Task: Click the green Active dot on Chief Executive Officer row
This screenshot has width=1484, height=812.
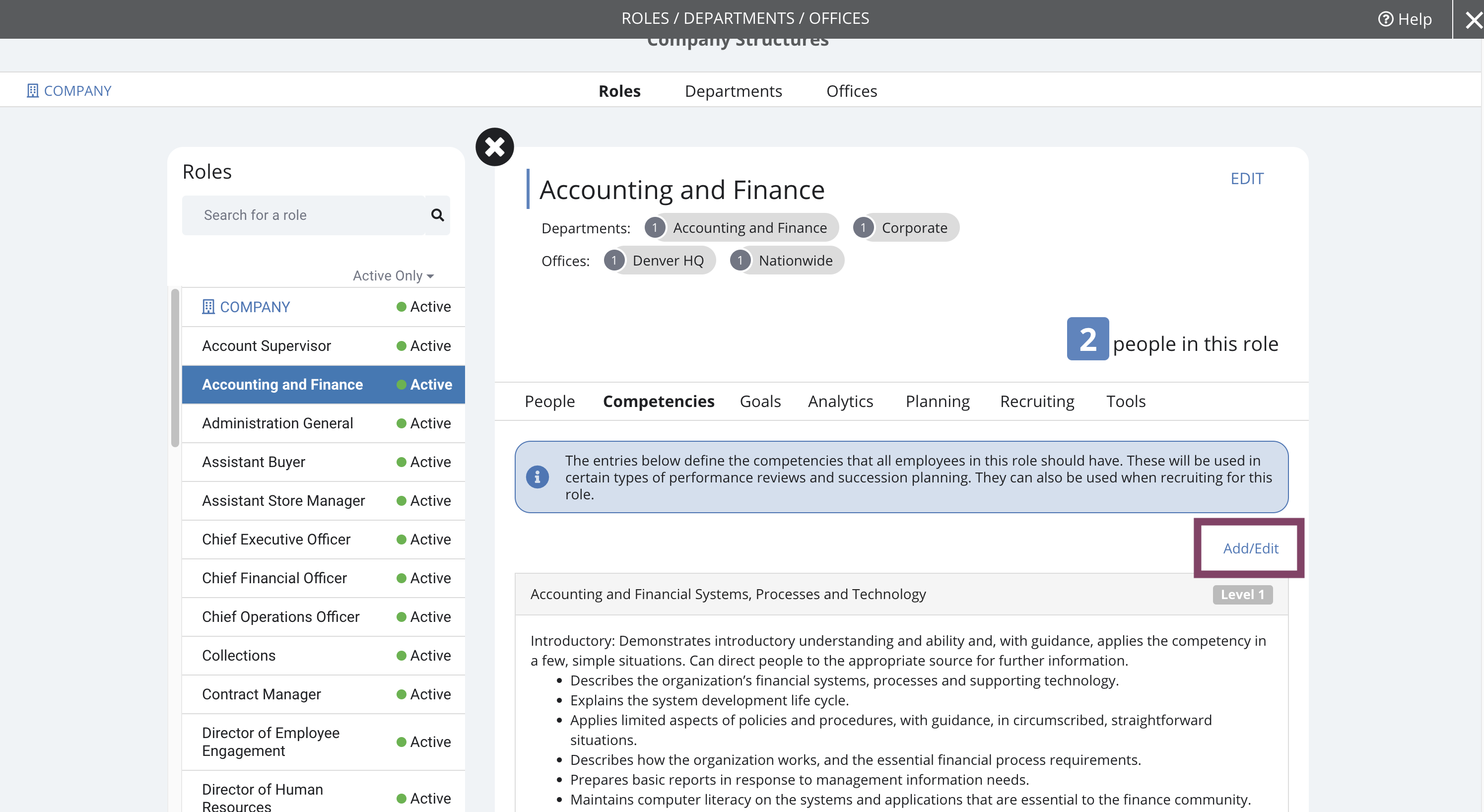Action: click(402, 540)
